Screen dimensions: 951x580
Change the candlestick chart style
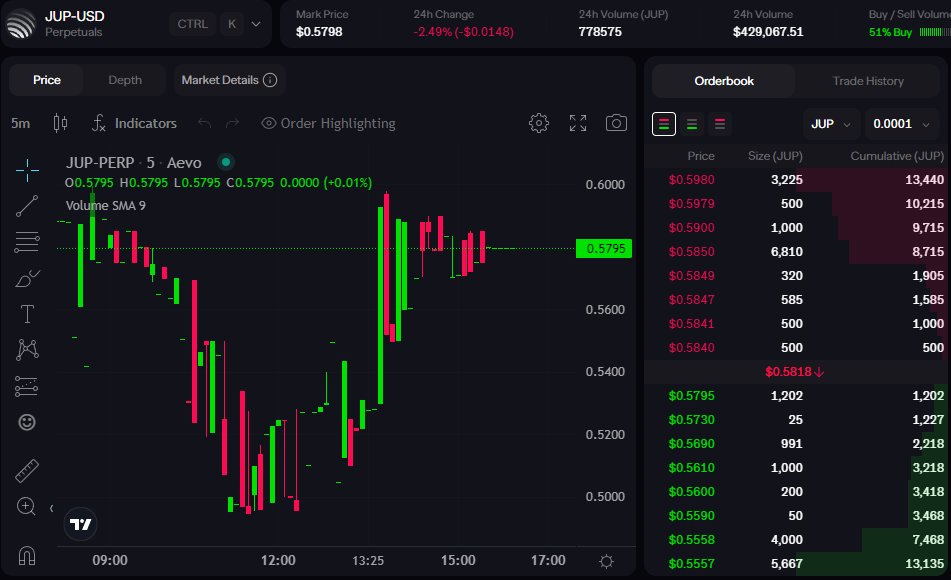pos(60,123)
